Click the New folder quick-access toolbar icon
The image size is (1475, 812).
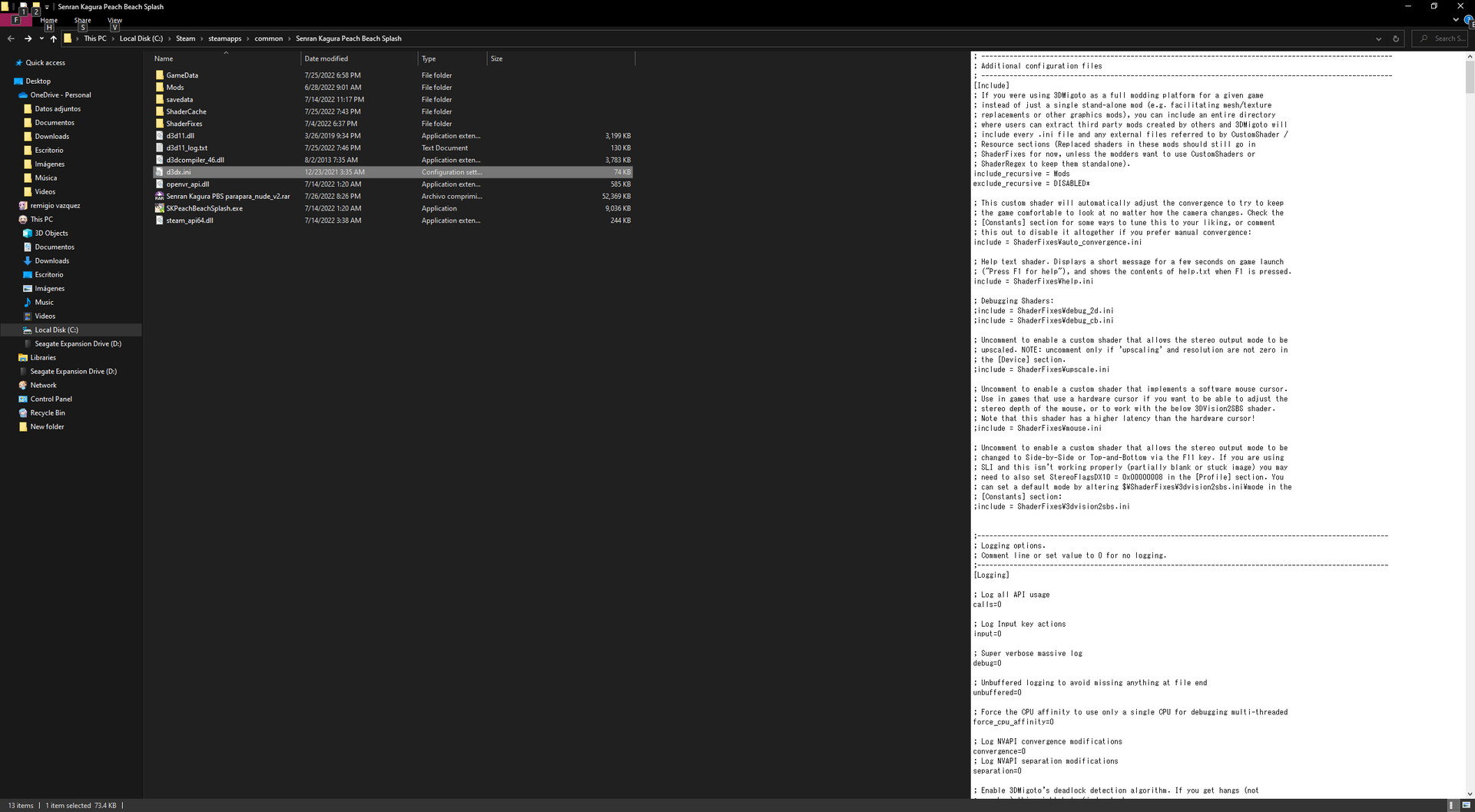pyautogui.click(x=35, y=7)
